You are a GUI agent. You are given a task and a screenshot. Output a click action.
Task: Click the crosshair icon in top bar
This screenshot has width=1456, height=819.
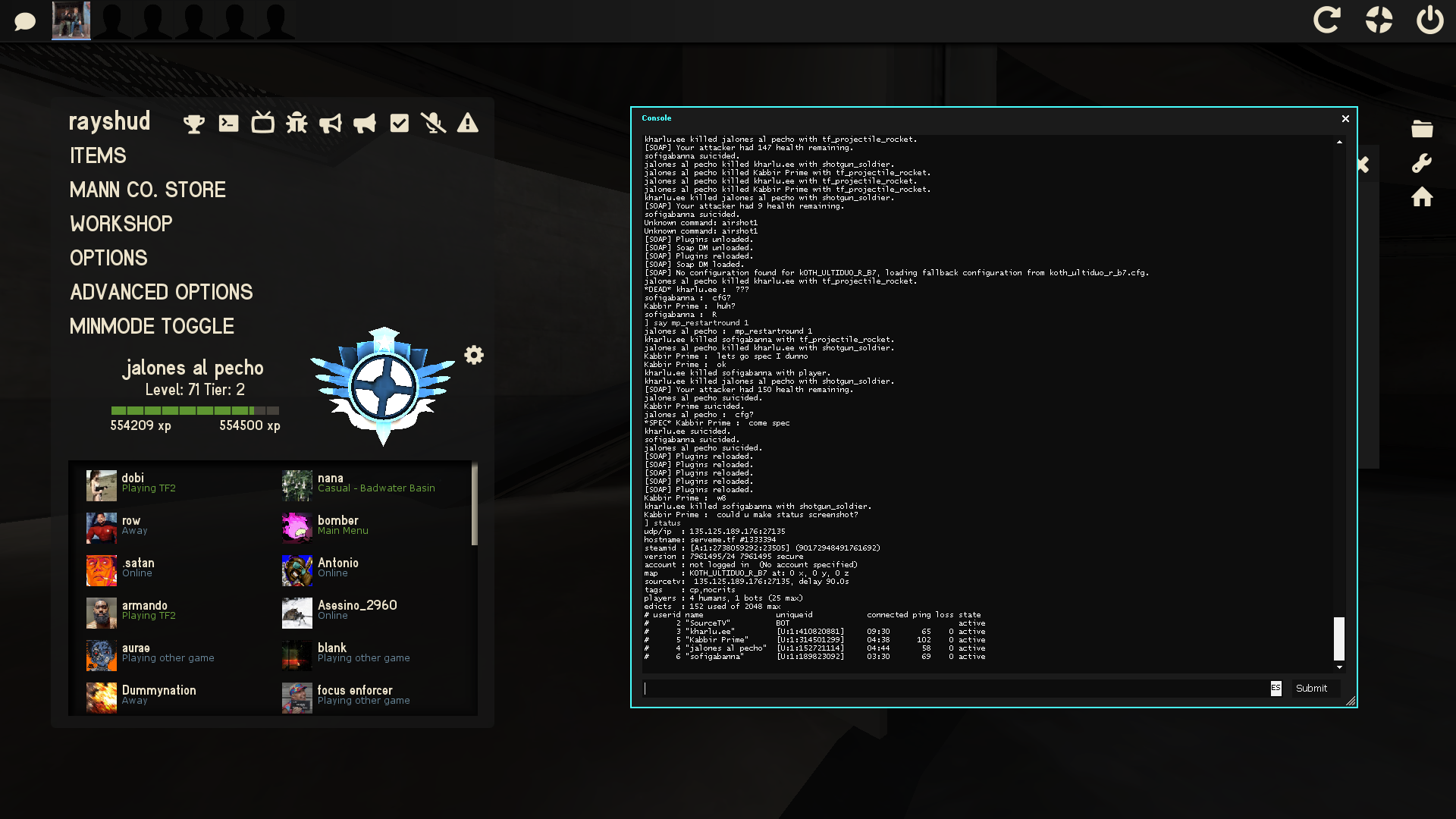(1379, 20)
